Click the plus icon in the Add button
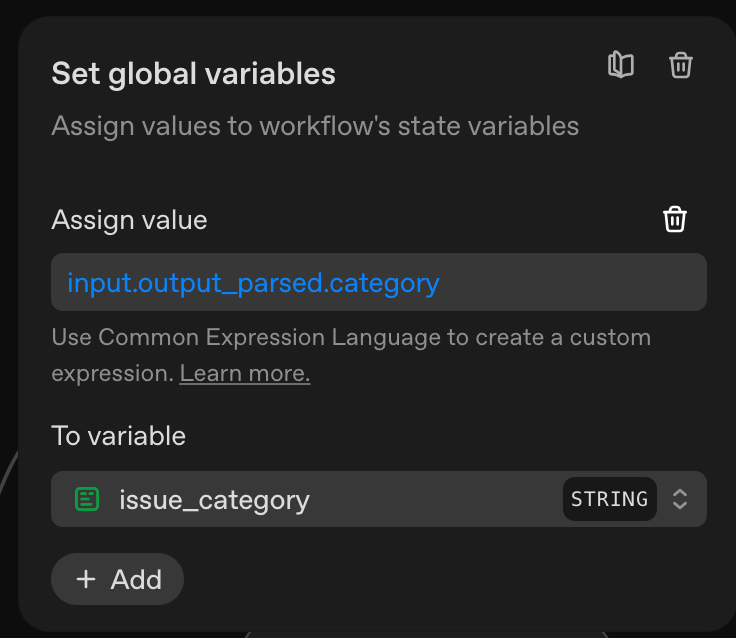Screen dimensions: 736x638 coord(87,579)
